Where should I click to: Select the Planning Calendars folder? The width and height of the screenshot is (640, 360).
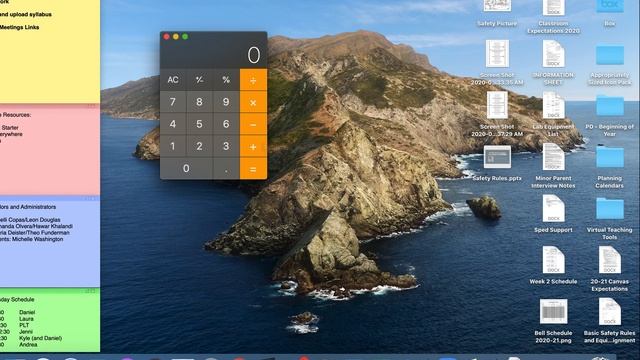[610, 158]
